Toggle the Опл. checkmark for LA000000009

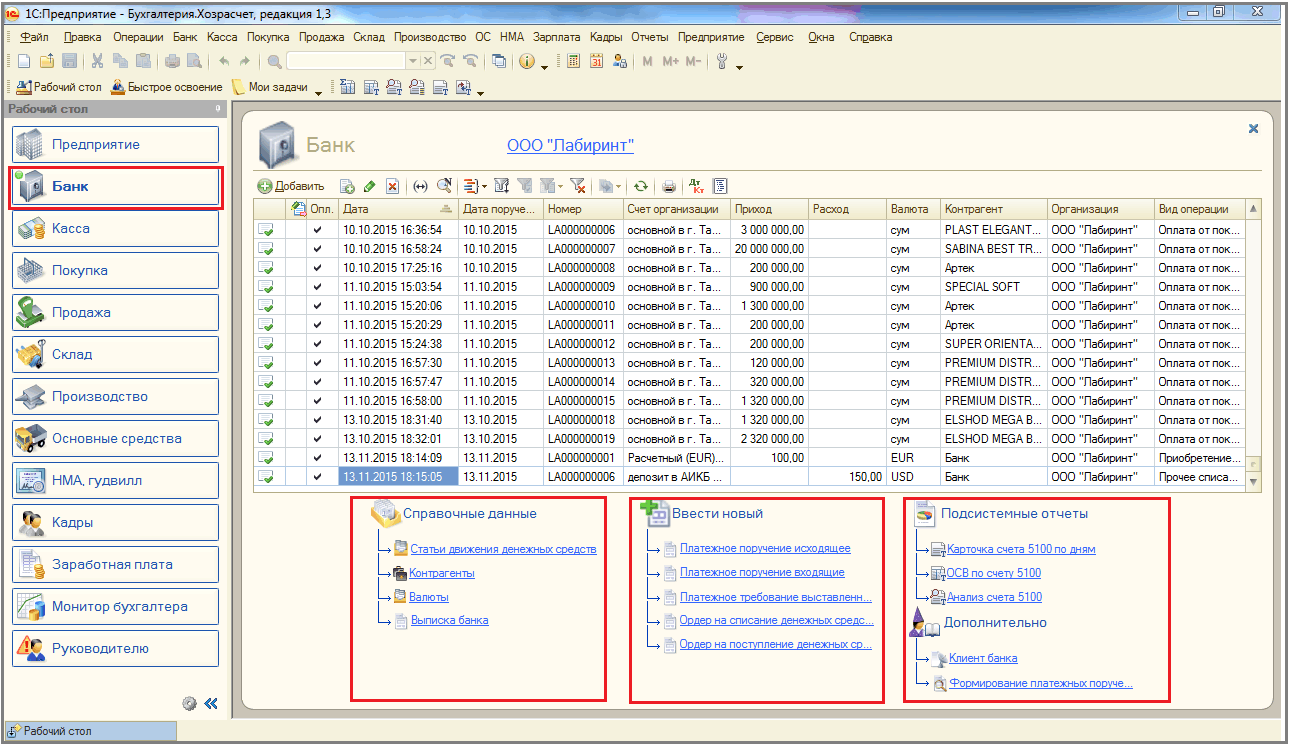(x=319, y=286)
